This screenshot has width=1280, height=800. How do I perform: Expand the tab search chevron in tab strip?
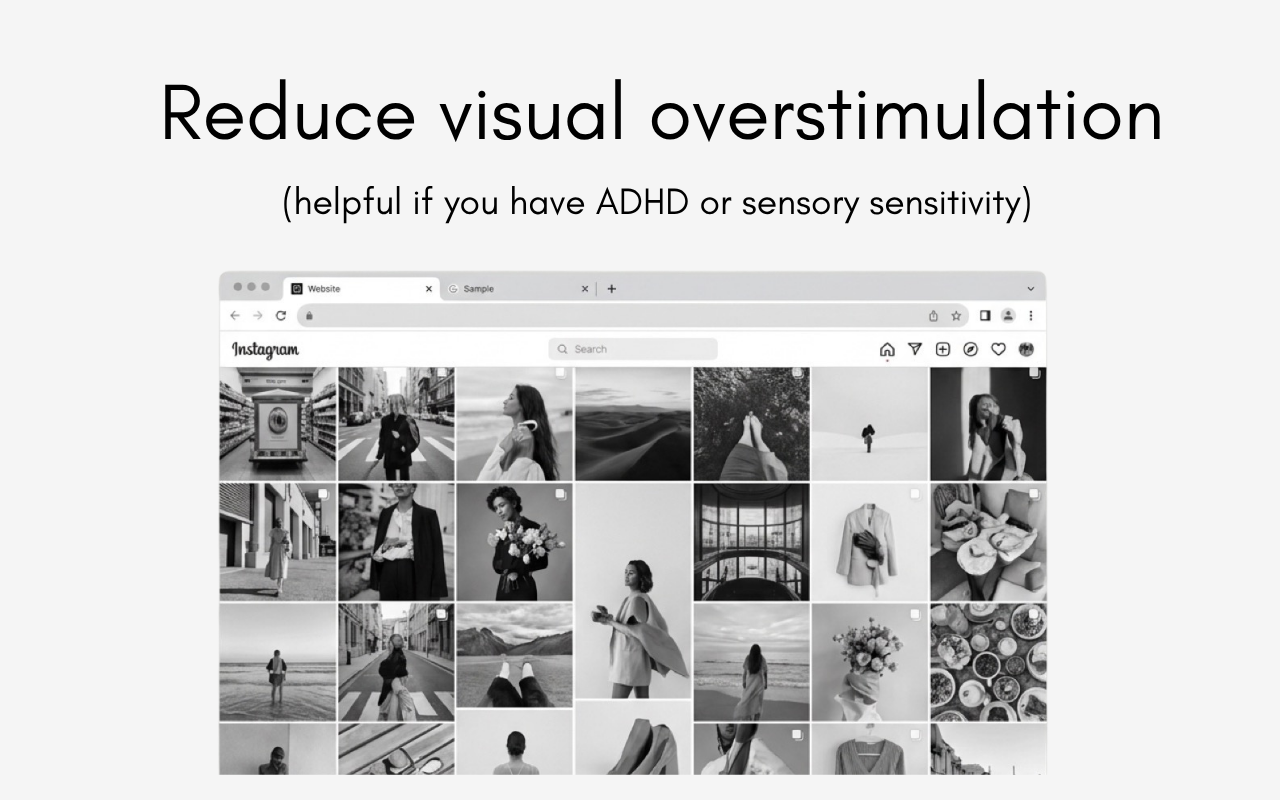click(1031, 289)
